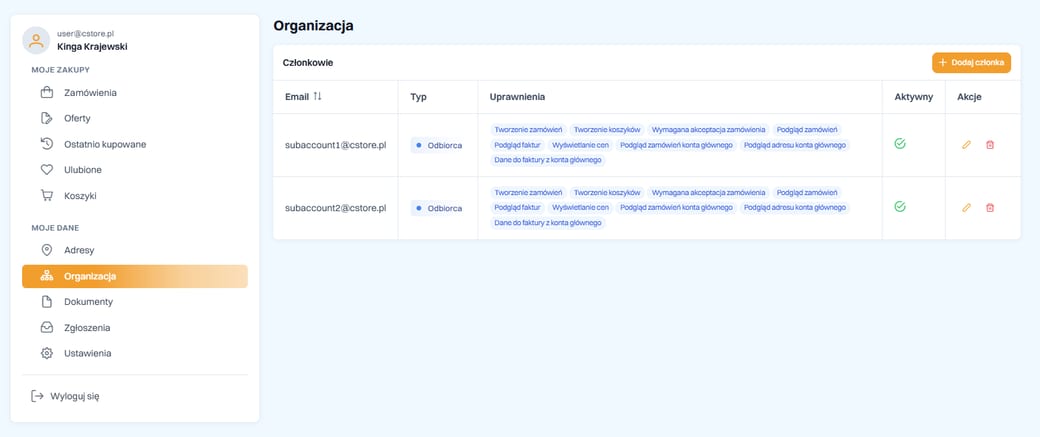Viewport: 1040px width, 437px height.
Task: Open Zamówienia in sidebar menu
Action: (135, 93)
